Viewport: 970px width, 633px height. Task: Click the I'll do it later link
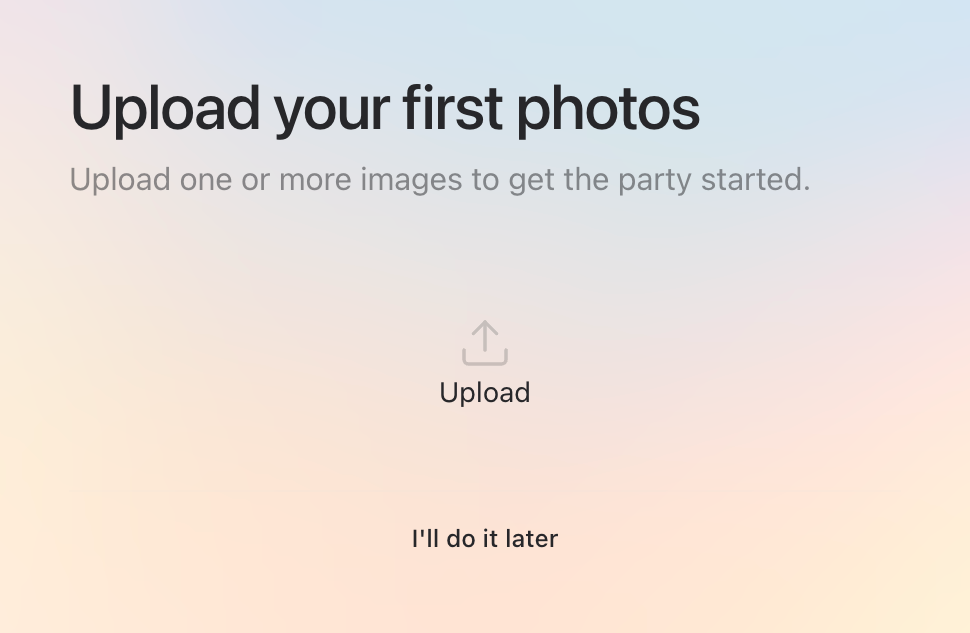click(x=485, y=539)
